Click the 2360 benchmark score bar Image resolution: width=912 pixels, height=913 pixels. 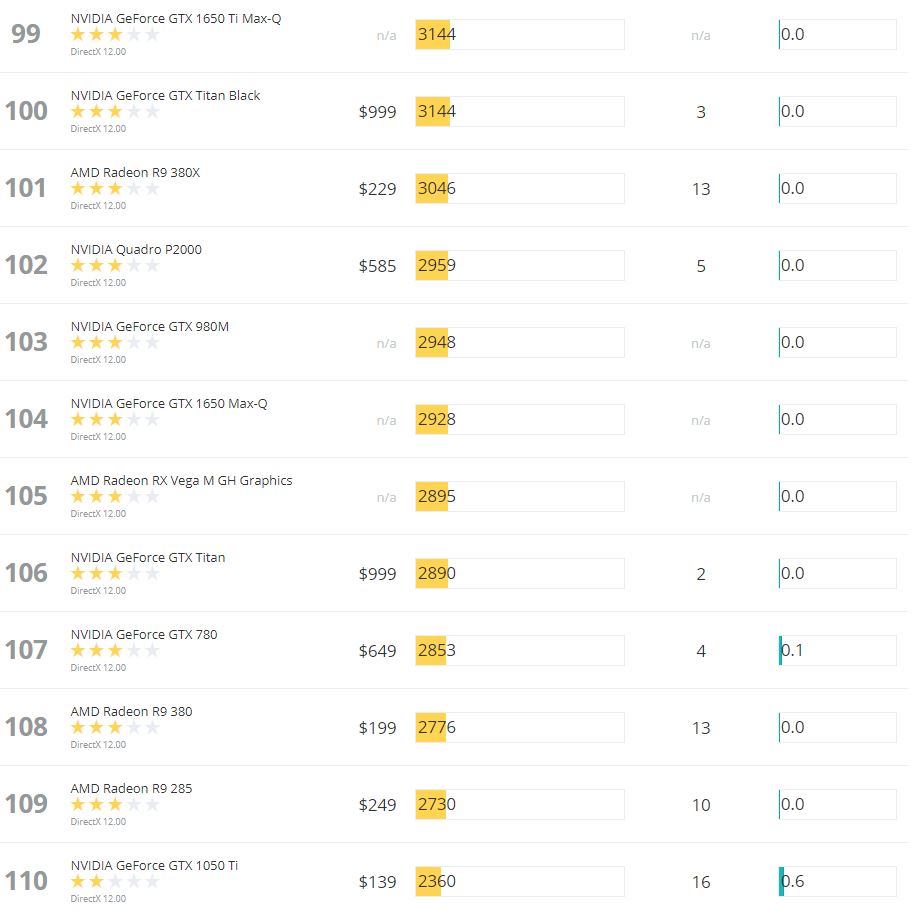coord(519,882)
